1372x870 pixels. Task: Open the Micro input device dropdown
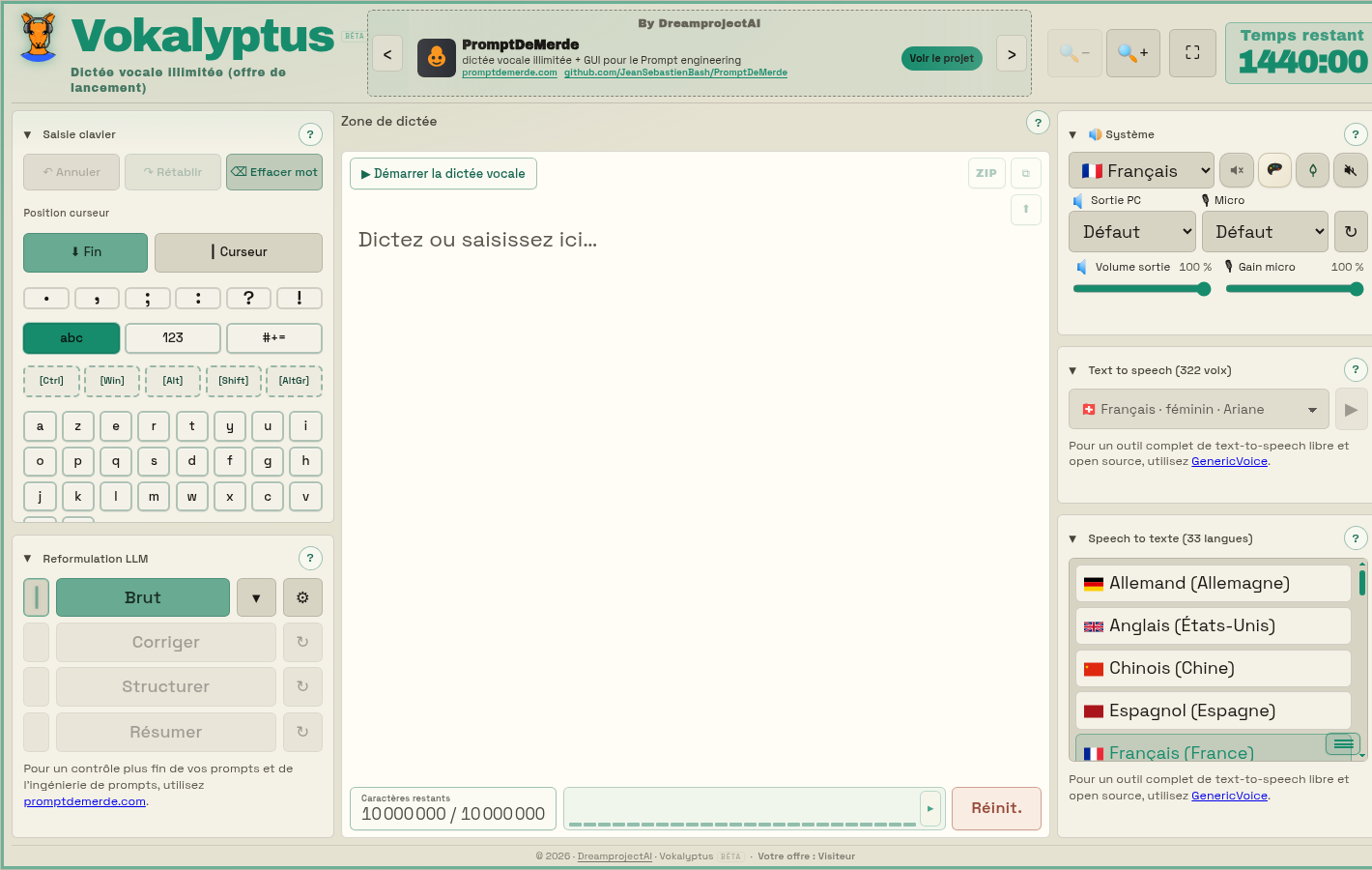[1266, 232]
